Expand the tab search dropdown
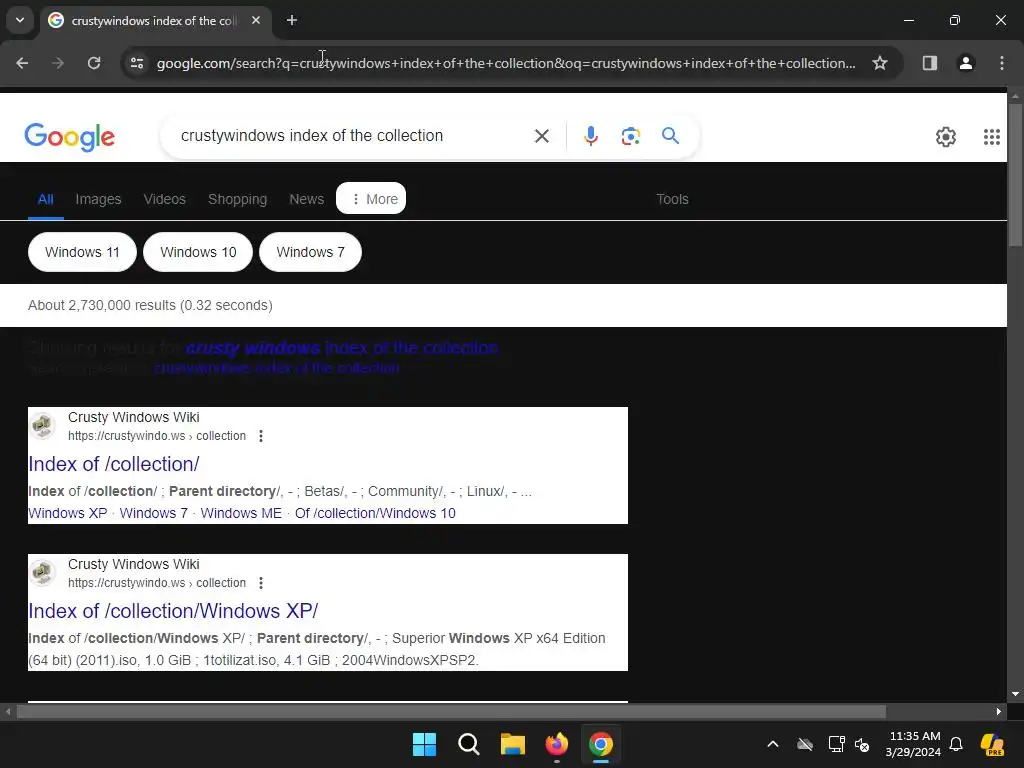 point(20,20)
